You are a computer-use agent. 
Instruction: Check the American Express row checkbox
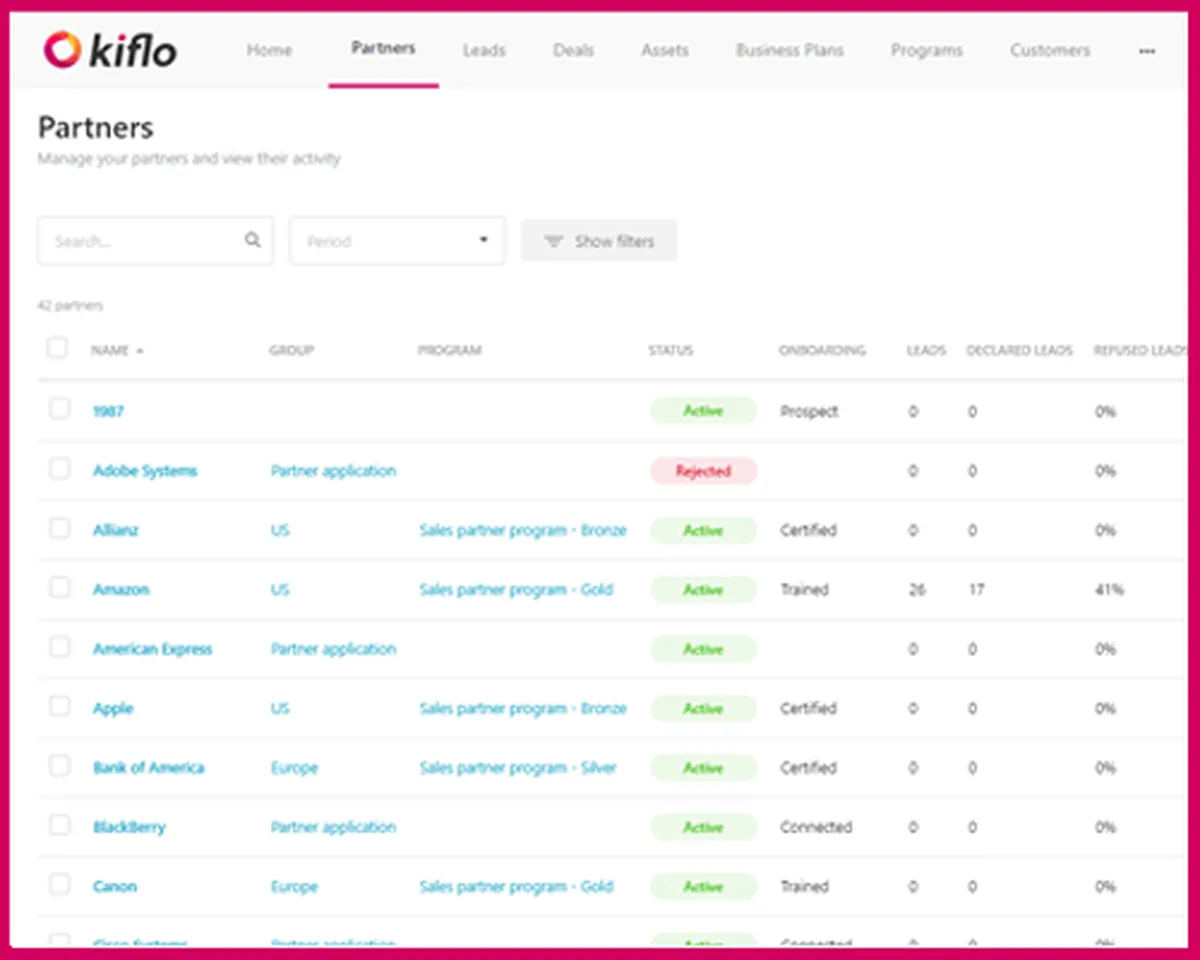pyautogui.click(x=60, y=647)
